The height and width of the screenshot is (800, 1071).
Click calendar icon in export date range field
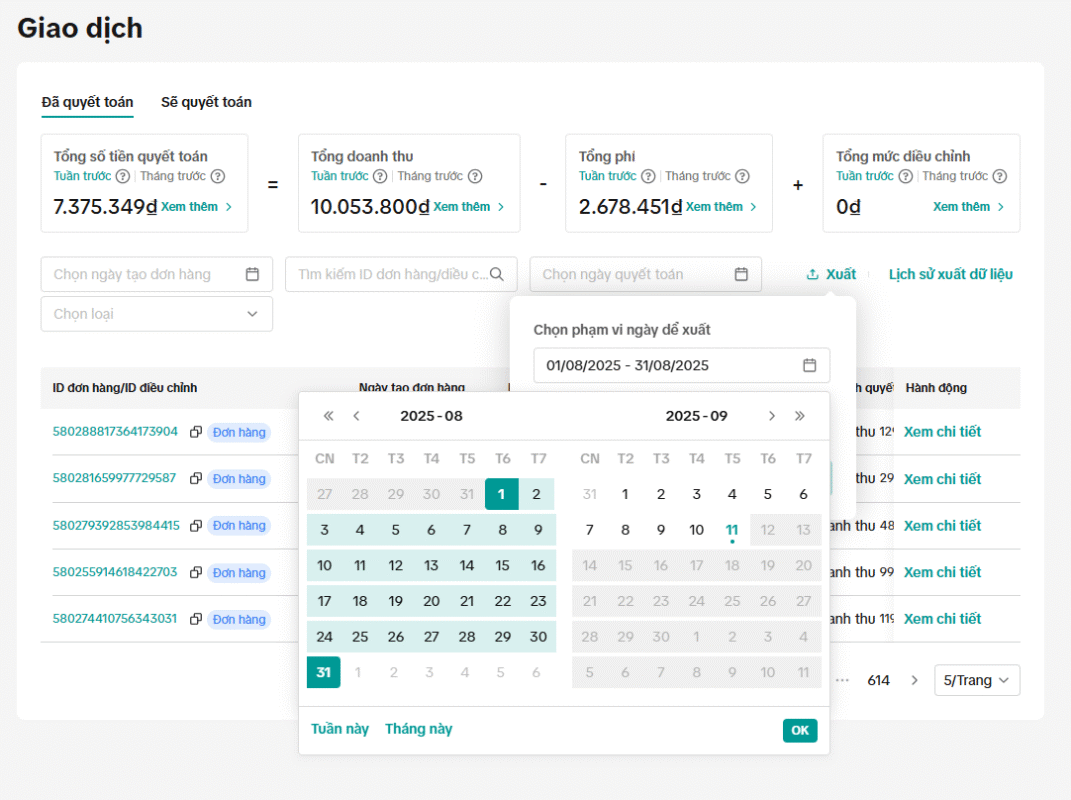pyautogui.click(x=809, y=365)
